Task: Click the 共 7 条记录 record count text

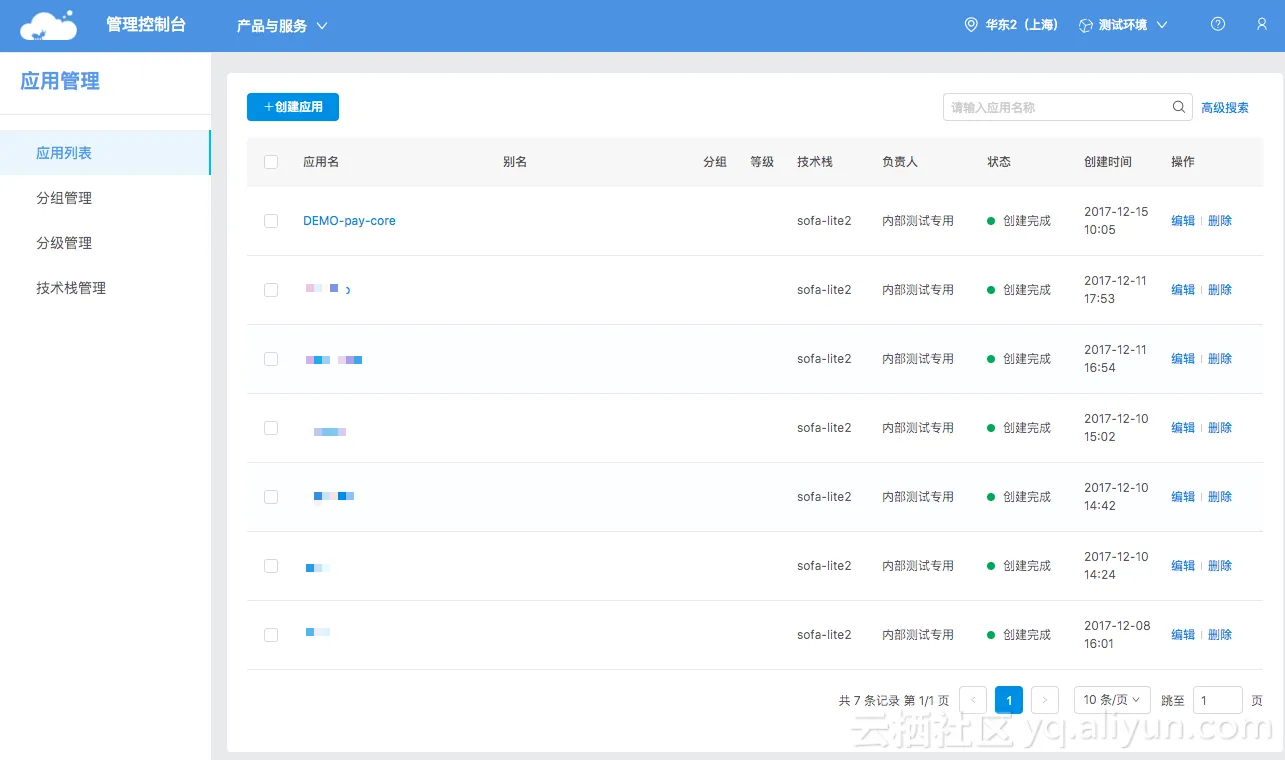Action: 869,701
